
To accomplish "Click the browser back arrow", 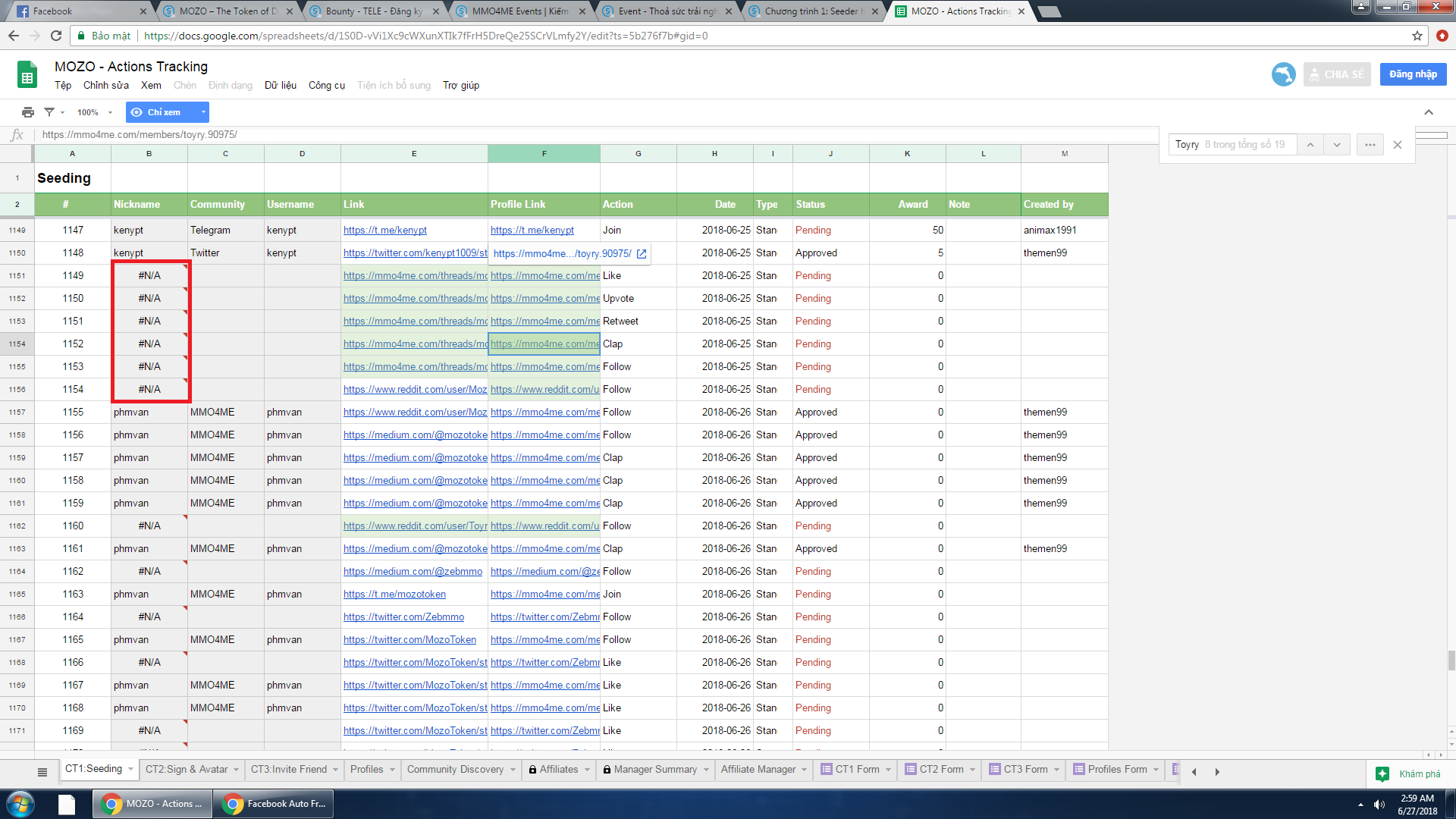I will 14,36.
